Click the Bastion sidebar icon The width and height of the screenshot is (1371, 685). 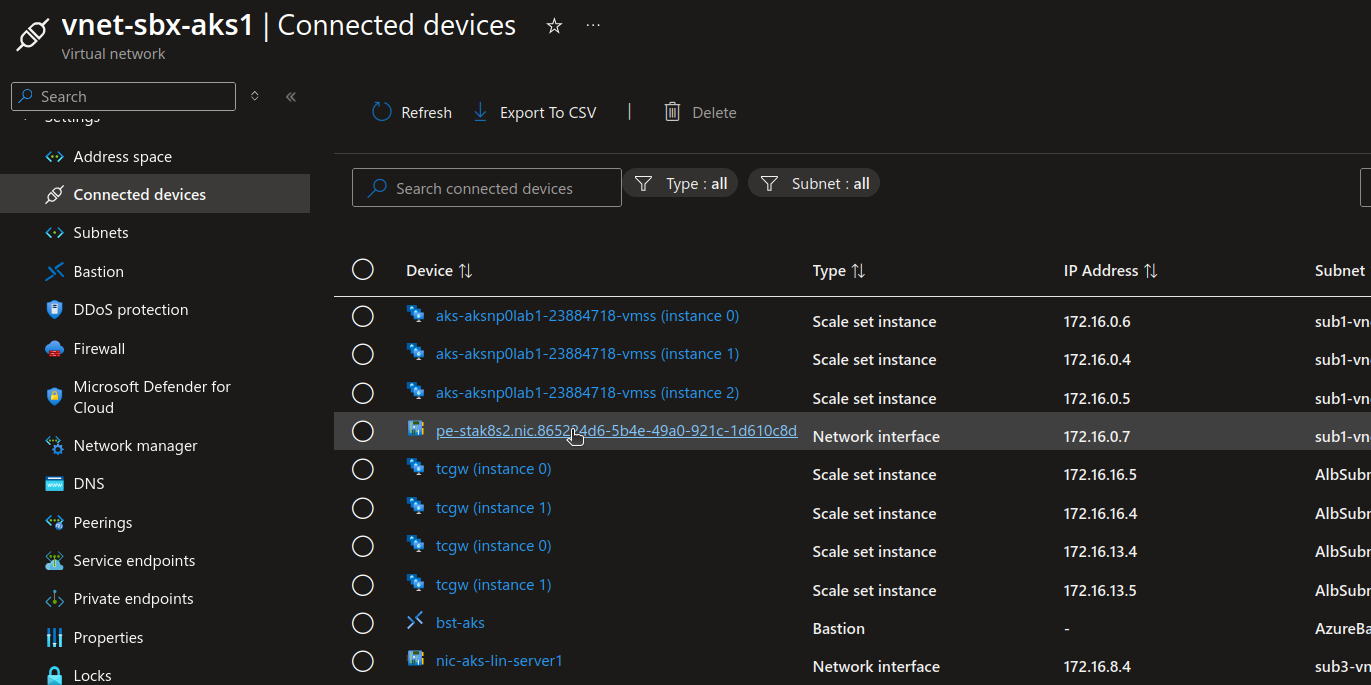coord(55,271)
